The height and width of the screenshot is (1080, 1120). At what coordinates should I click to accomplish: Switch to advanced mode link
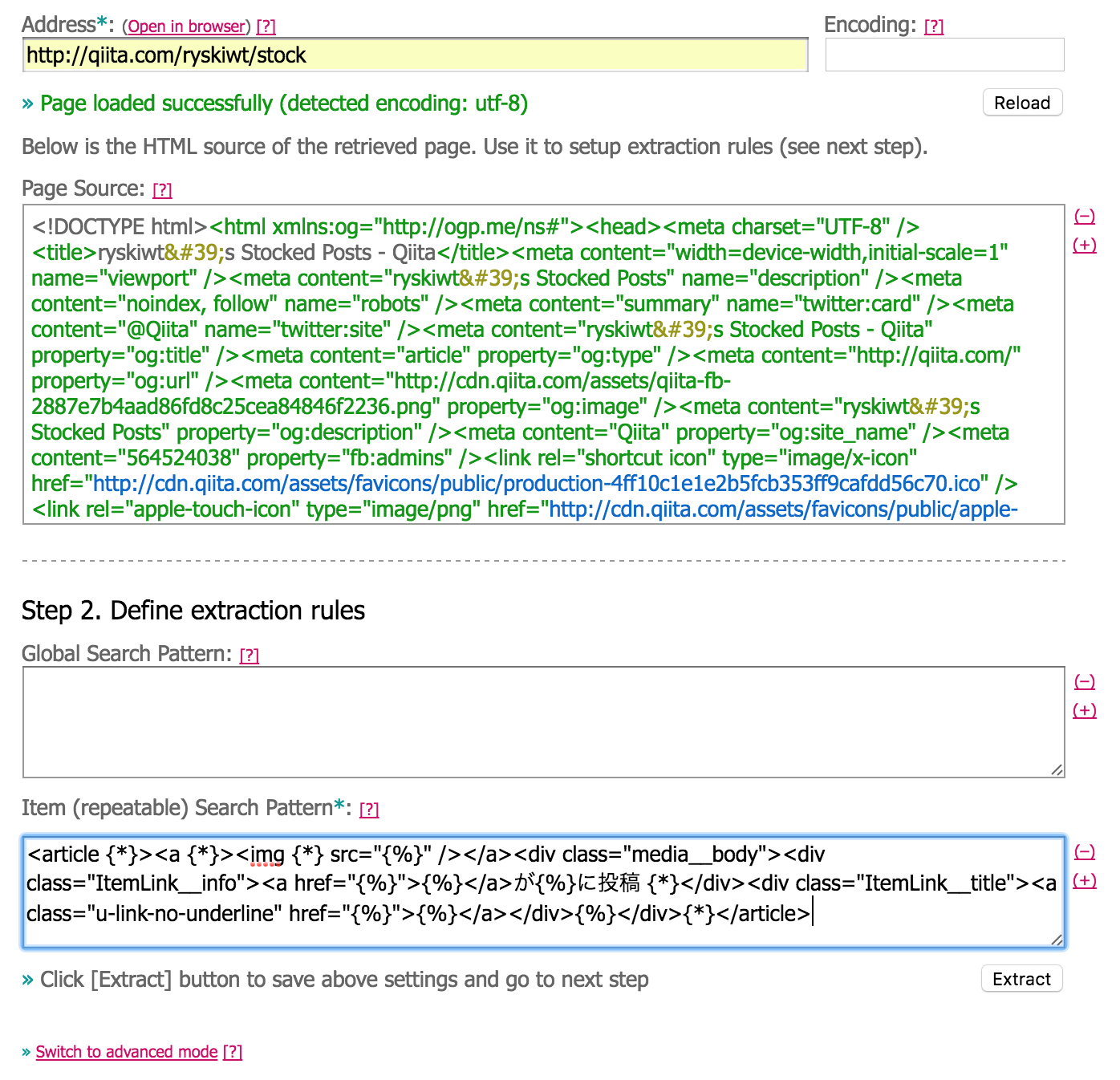(x=127, y=1052)
